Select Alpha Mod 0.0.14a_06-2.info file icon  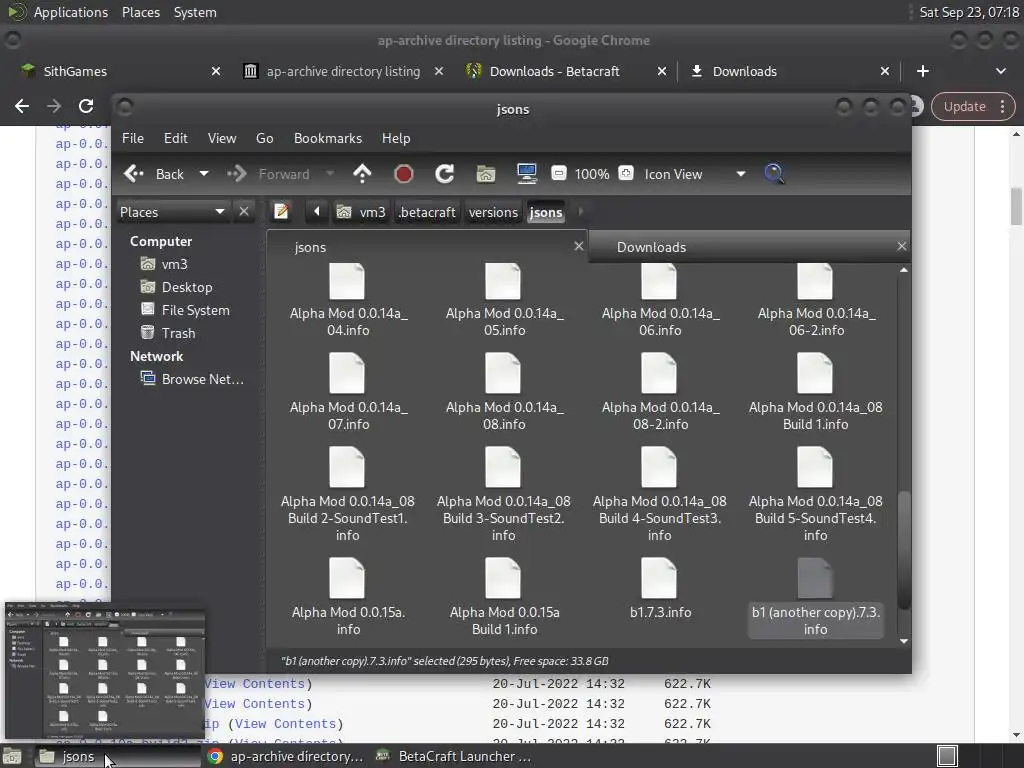tap(815, 281)
